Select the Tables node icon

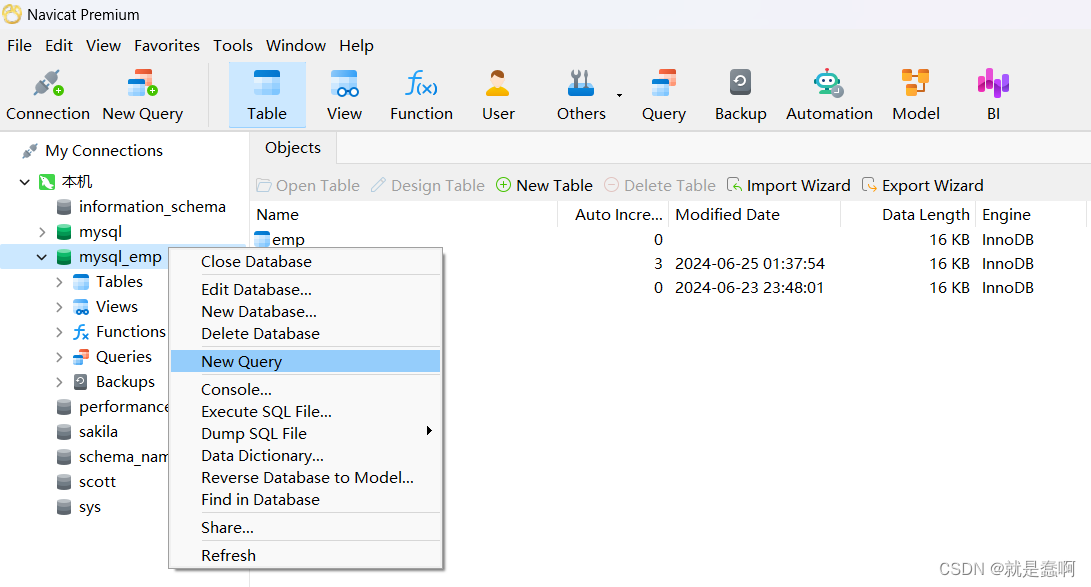(x=81, y=282)
